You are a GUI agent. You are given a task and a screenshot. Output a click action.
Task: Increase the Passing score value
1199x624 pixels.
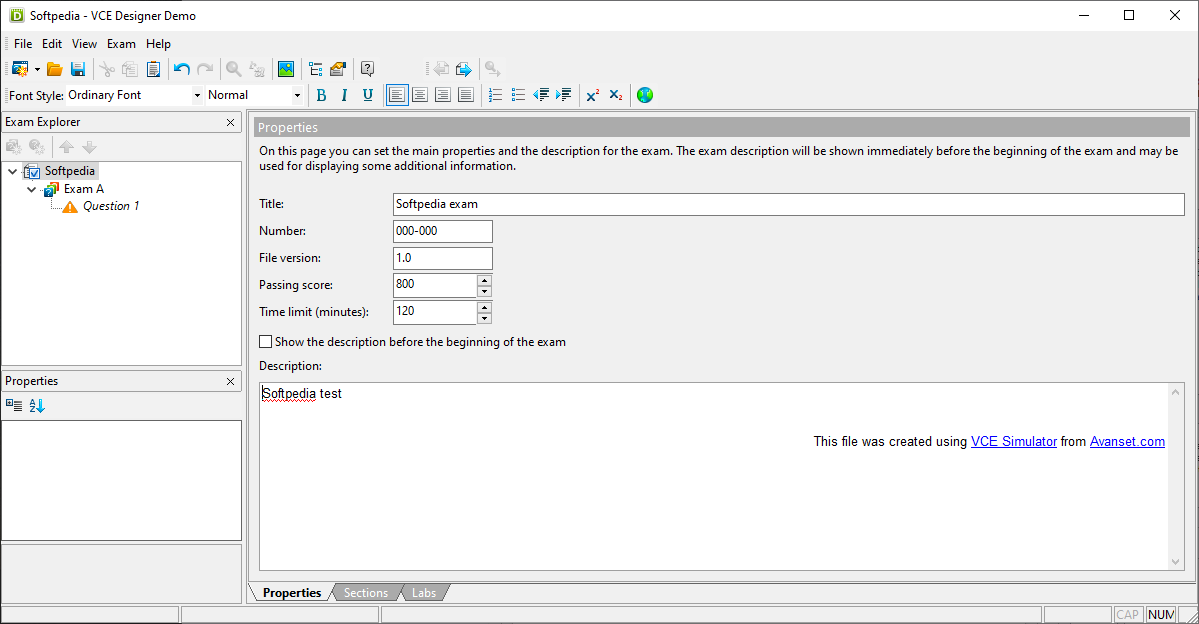click(484, 280)
